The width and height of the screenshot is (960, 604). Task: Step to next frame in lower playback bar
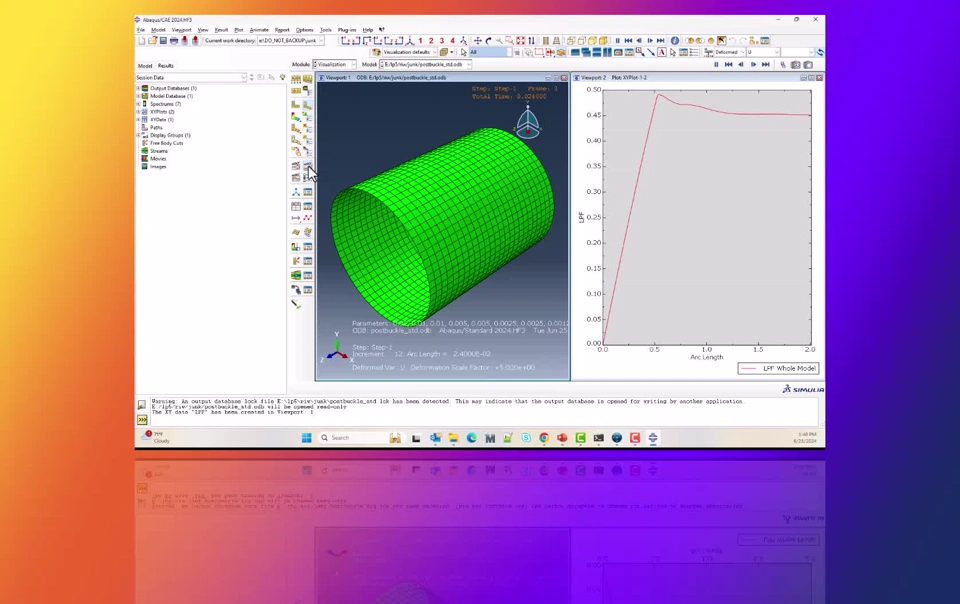click(x=753, y=64)
